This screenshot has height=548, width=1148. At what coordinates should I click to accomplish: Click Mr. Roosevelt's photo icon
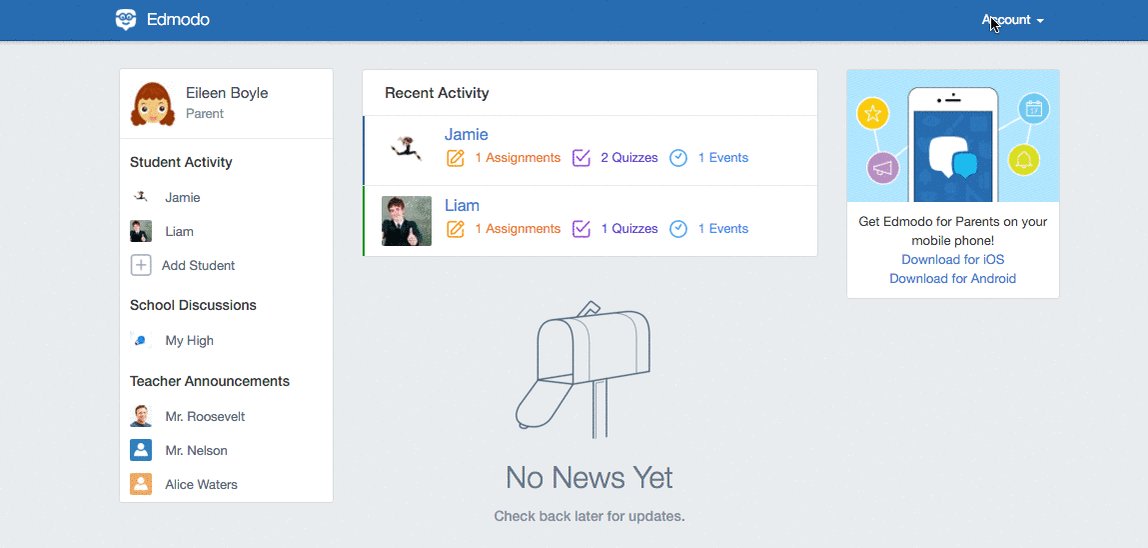click(x=141, y=415)
